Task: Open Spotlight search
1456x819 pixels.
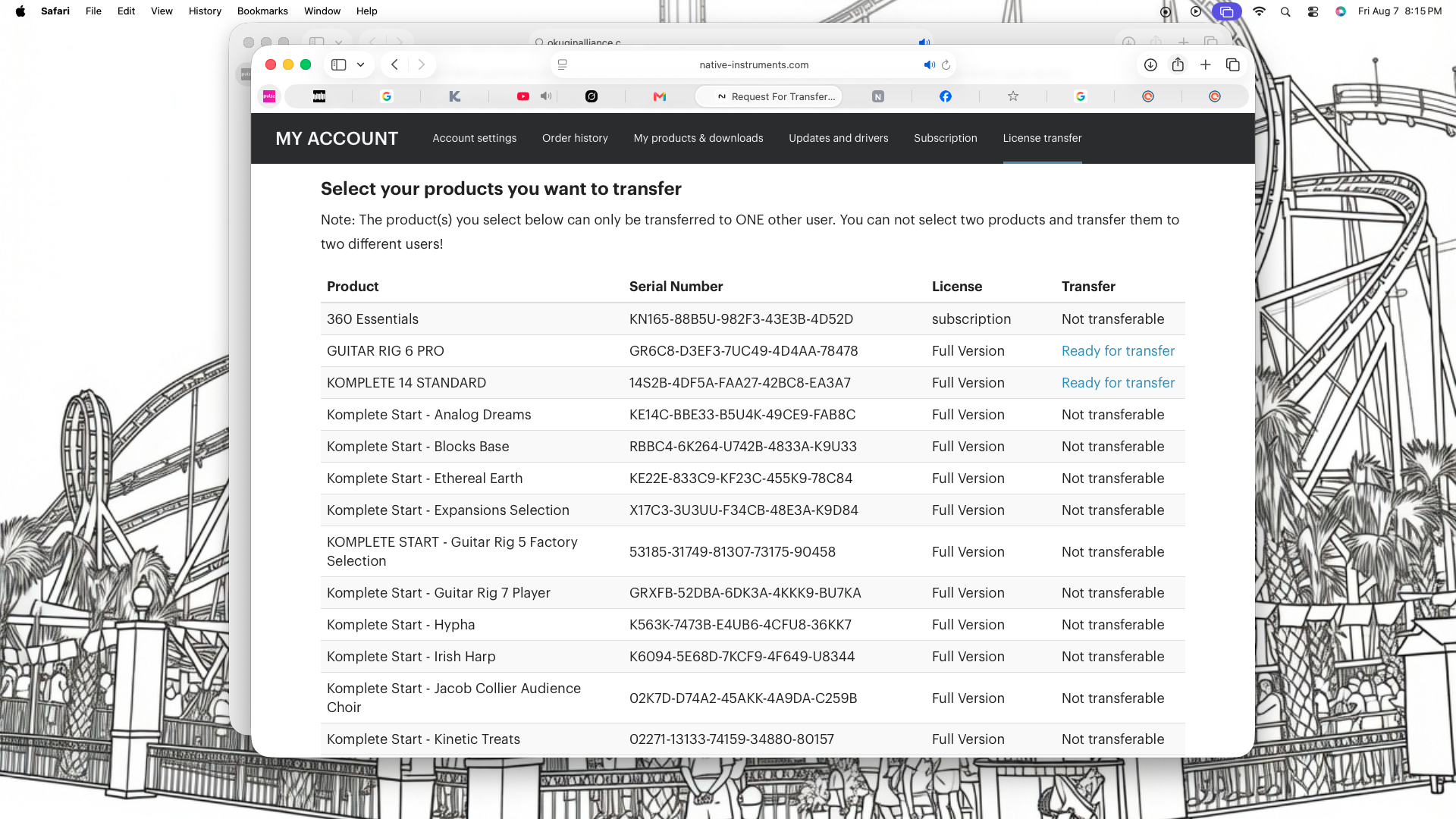Action: 1285,11
